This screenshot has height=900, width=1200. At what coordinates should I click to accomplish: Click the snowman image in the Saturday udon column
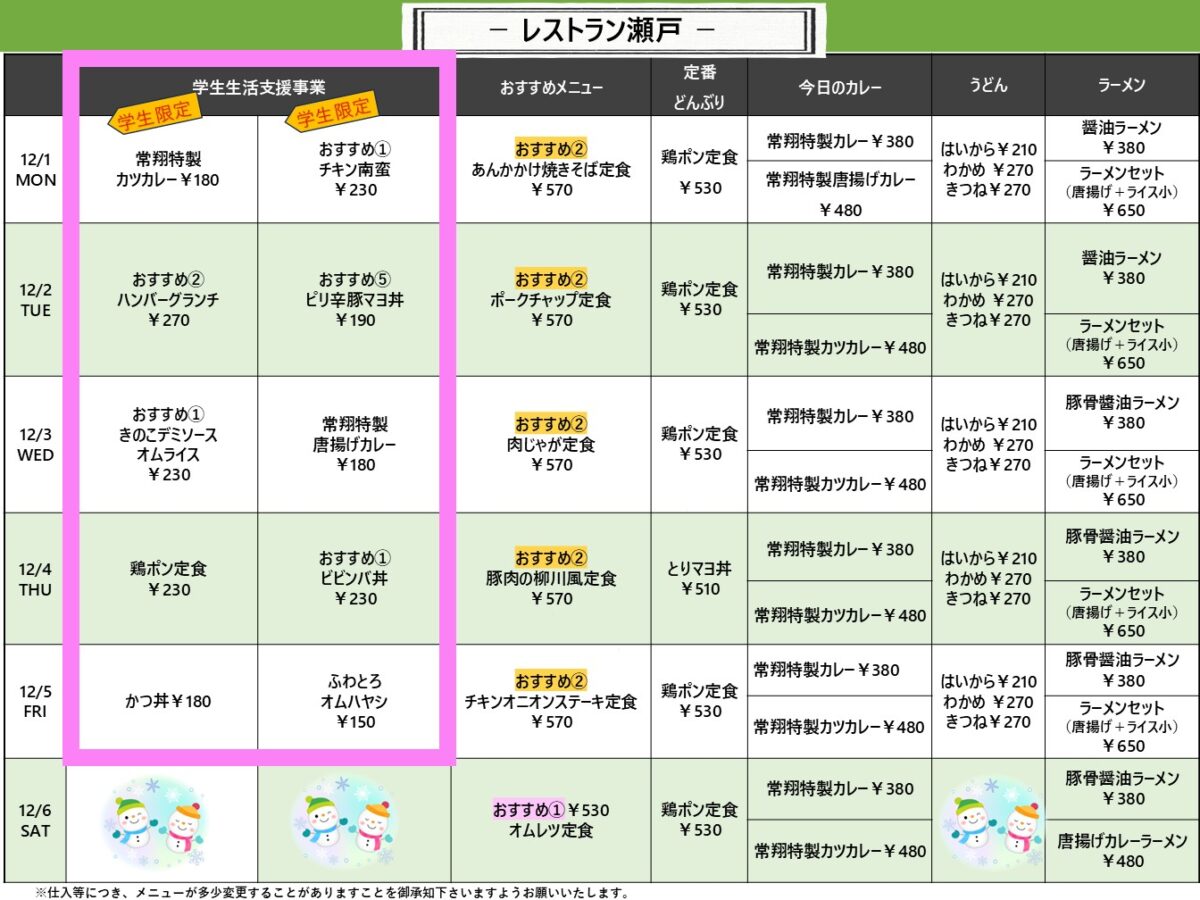coord(988,821)
